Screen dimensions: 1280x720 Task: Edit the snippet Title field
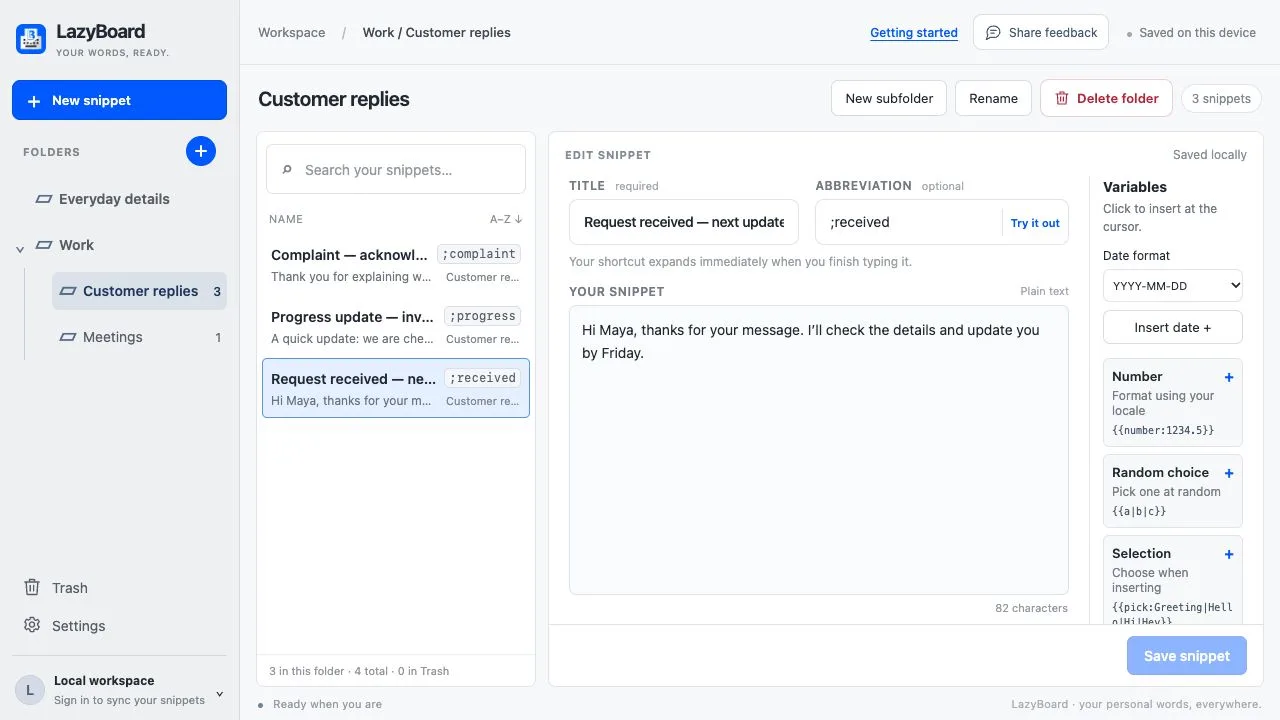684,222
